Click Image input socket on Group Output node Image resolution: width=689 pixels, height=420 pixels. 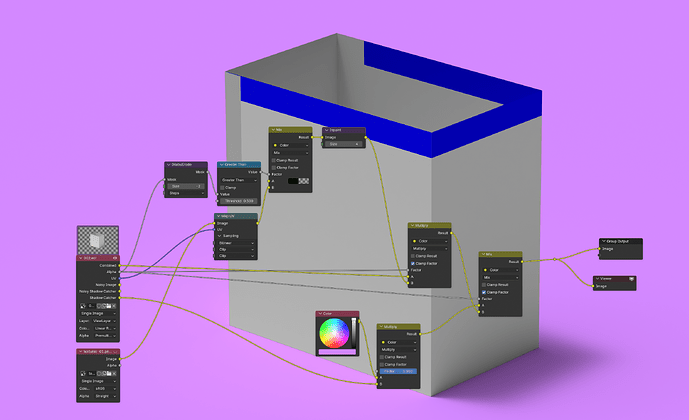[599, 249]
